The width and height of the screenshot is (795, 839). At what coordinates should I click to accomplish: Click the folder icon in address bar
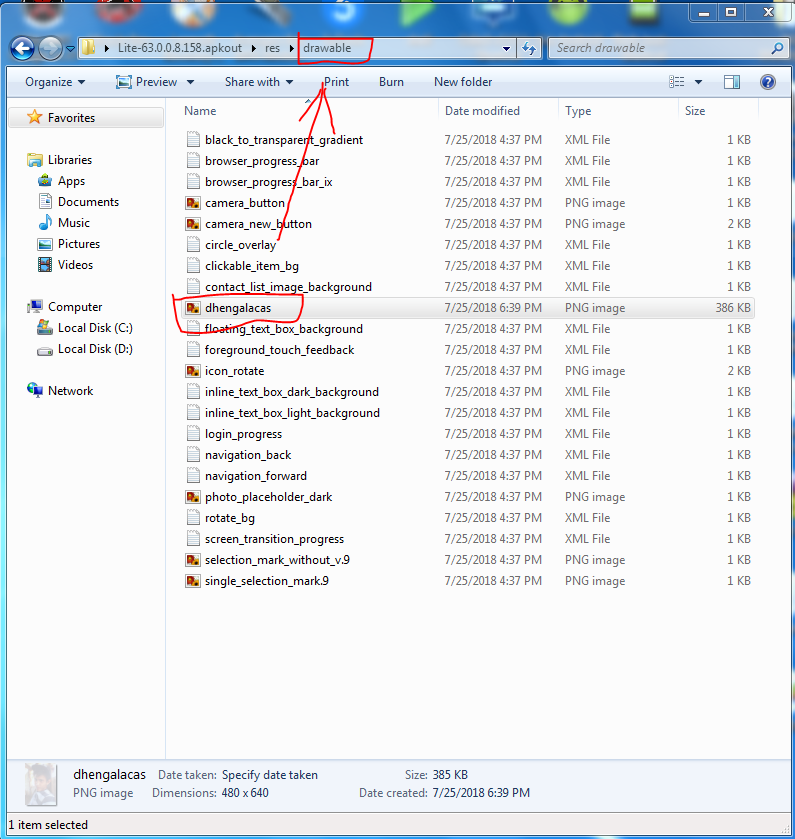(x=88, y=48)
